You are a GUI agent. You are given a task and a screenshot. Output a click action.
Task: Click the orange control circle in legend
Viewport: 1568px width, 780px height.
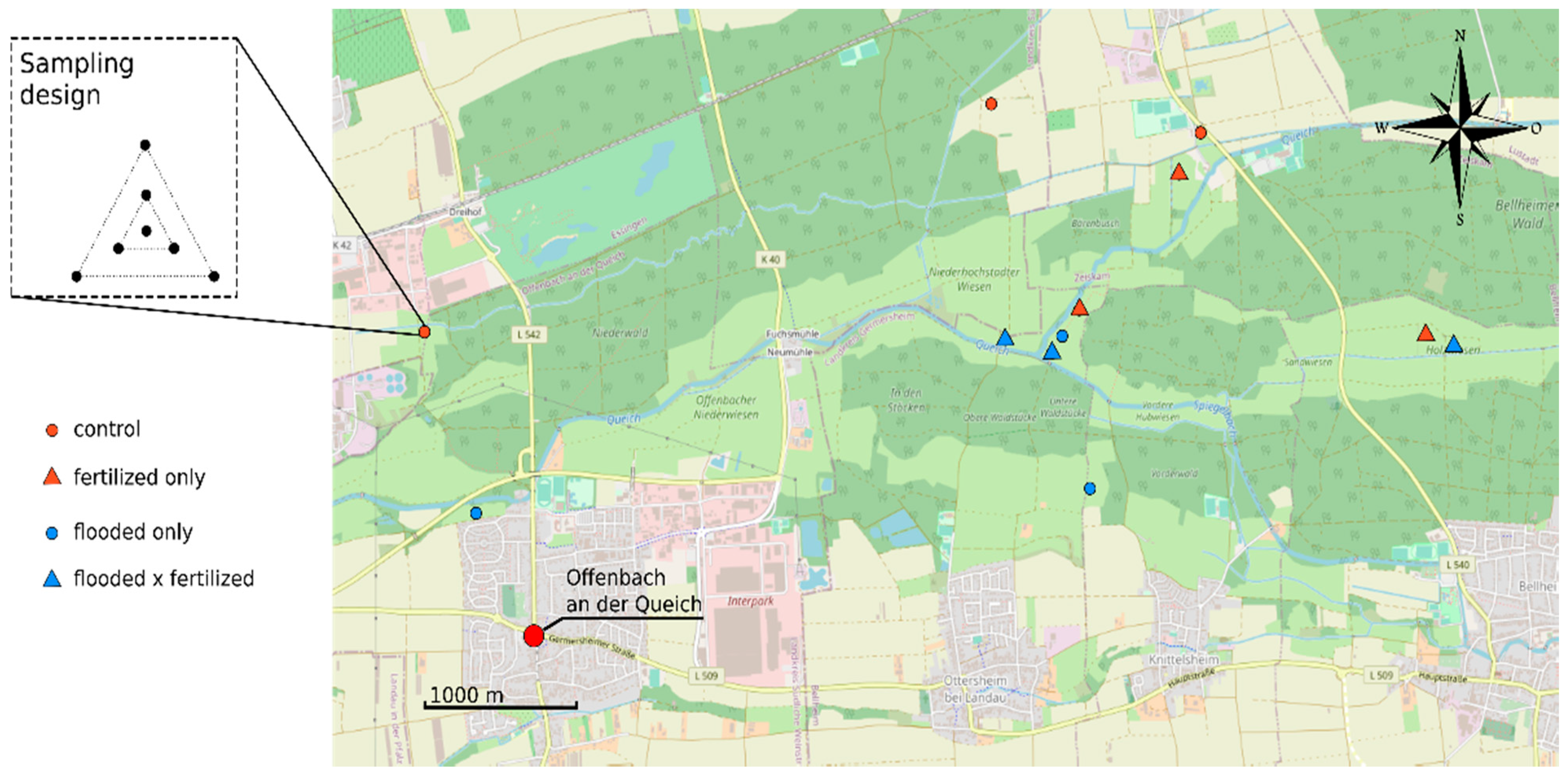52,431
